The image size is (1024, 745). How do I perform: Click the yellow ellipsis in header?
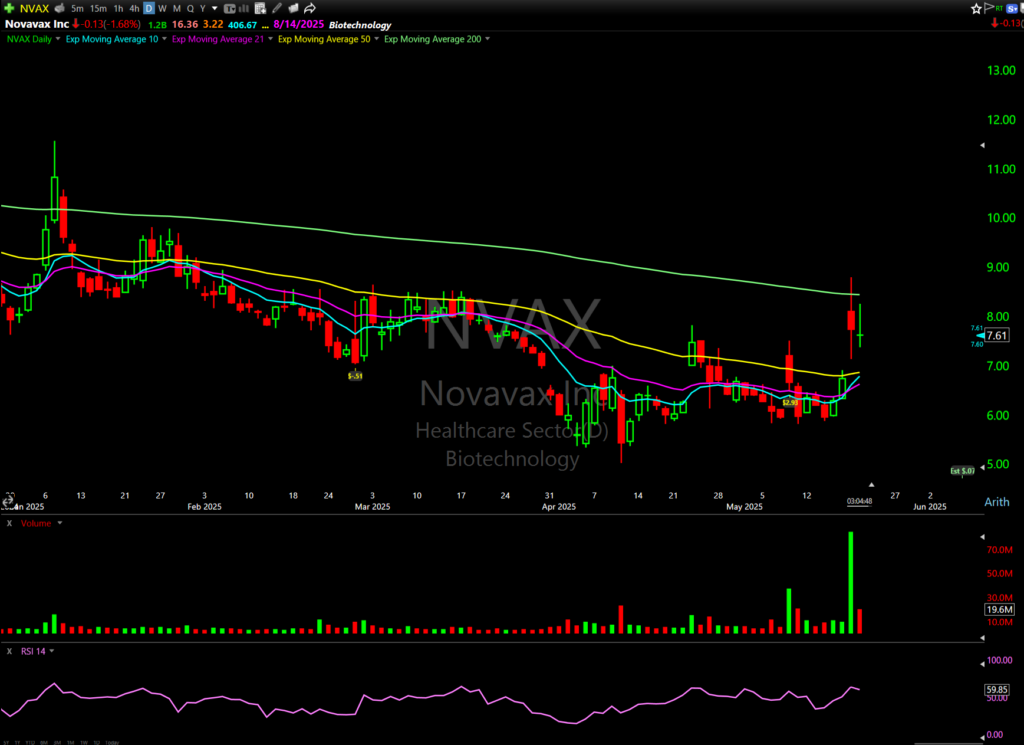tap(265, 26)
